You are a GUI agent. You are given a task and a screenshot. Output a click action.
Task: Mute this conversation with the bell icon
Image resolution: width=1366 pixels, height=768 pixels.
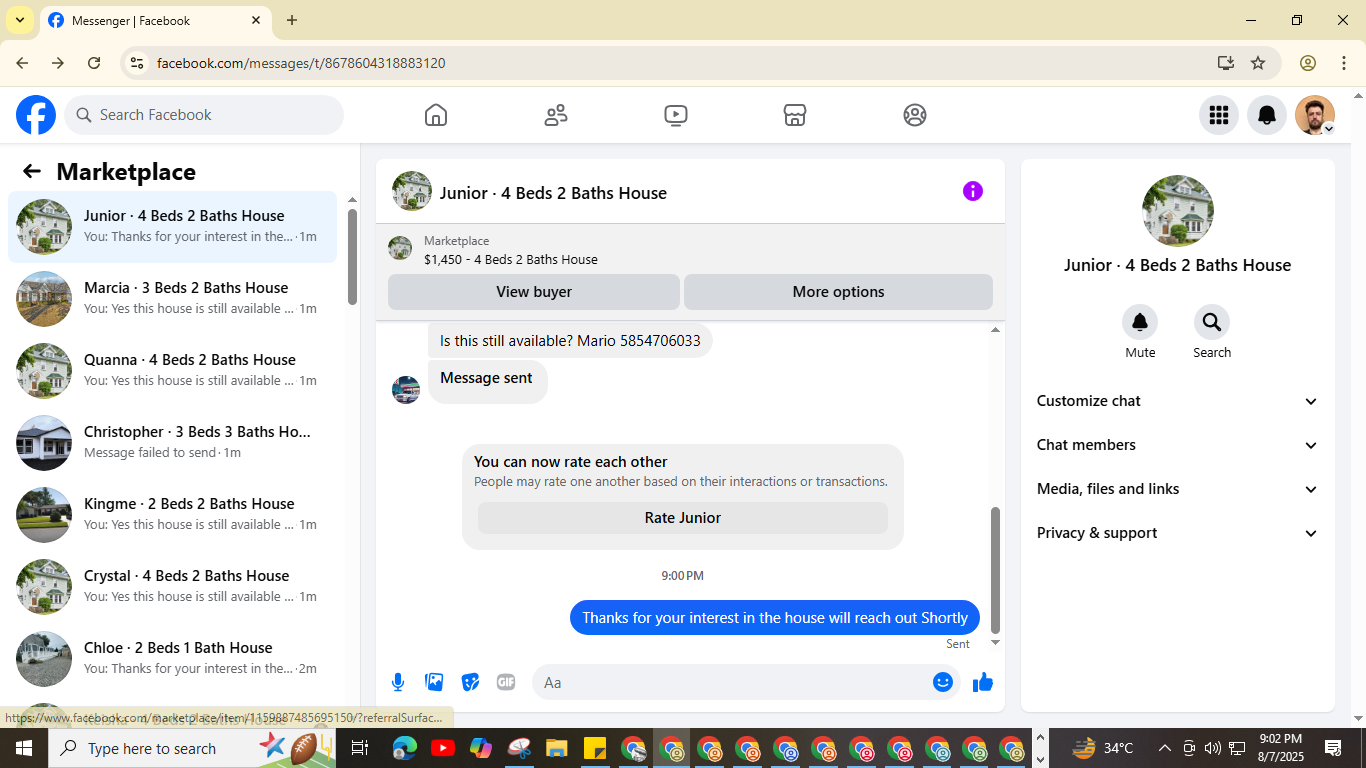[1140, 322]
